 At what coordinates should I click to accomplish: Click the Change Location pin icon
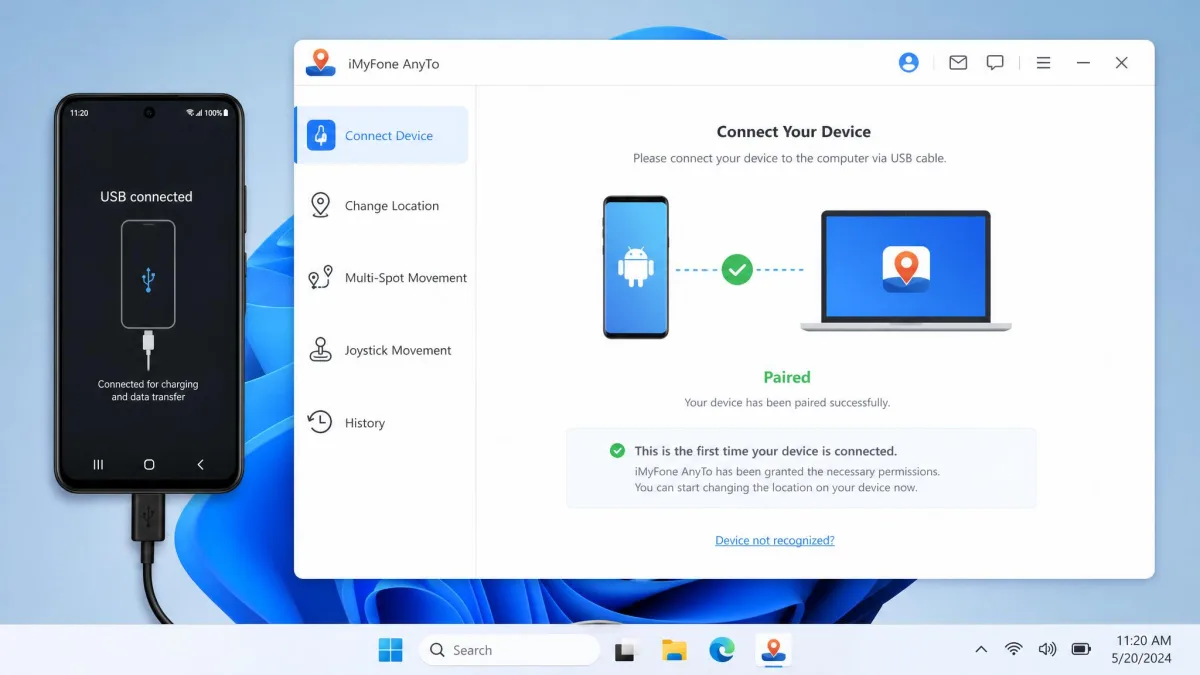pyautogui.click(x=320, y=205)
